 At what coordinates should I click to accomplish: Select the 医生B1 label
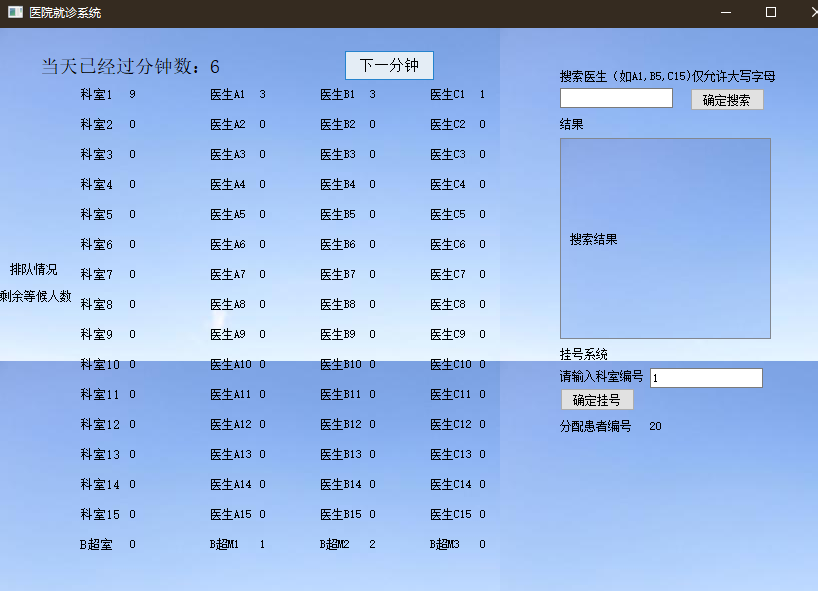pyautogui.click(x=338, y=94)
